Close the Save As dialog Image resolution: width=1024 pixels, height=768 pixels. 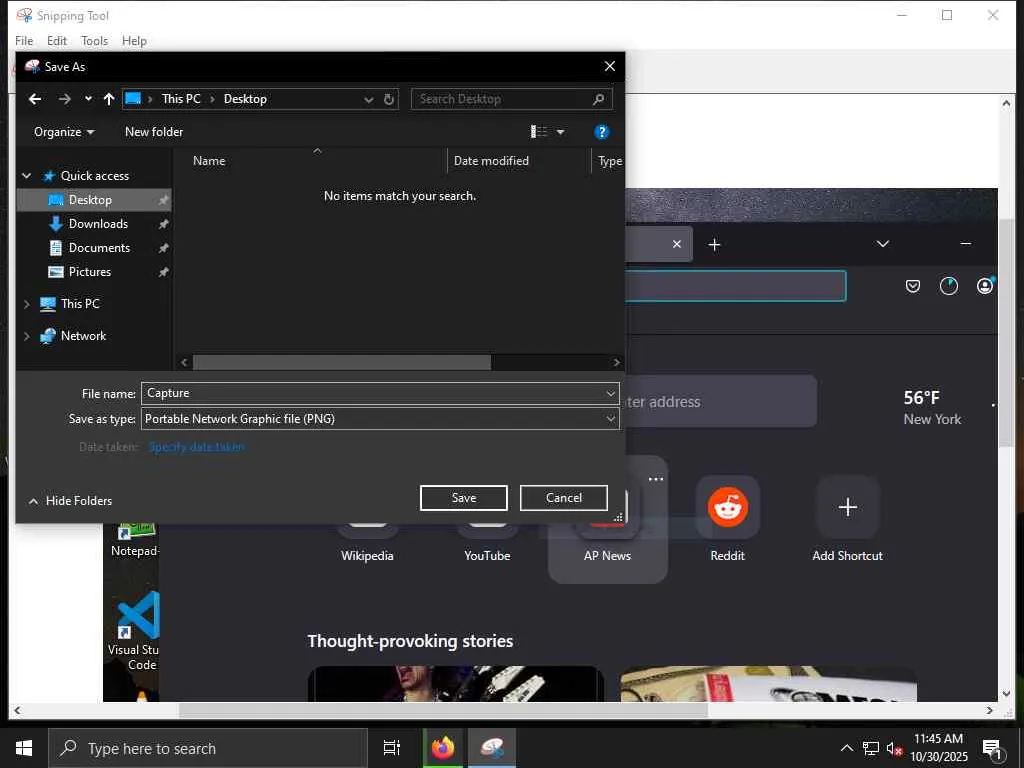pyautogui.click(x=609, y=67)
